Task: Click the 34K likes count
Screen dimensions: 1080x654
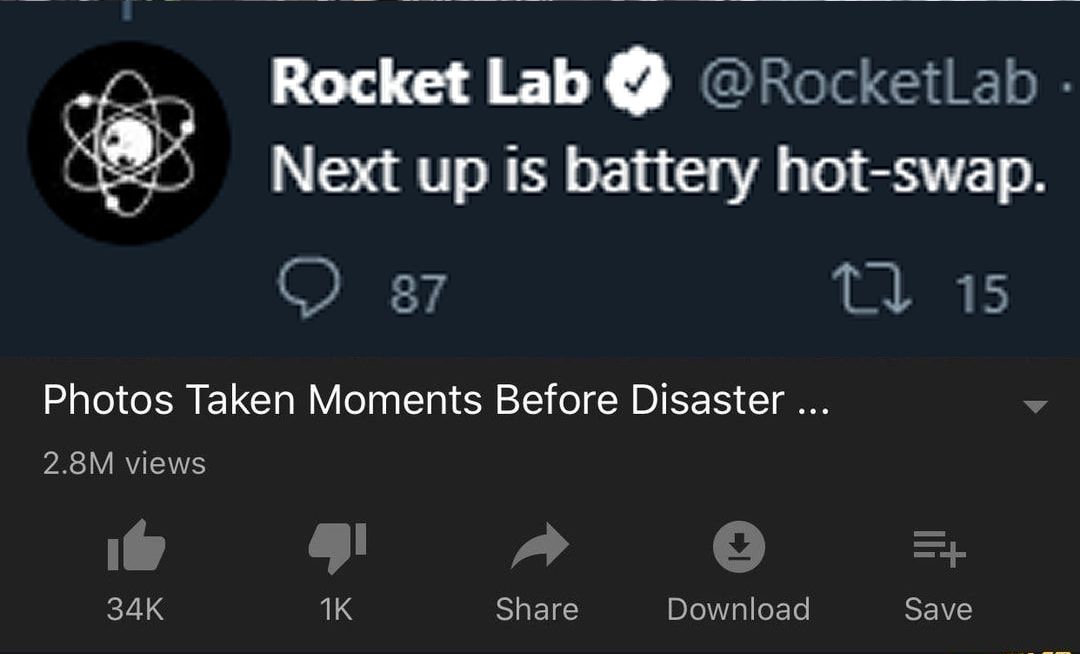Action: (x=135, y=609)
